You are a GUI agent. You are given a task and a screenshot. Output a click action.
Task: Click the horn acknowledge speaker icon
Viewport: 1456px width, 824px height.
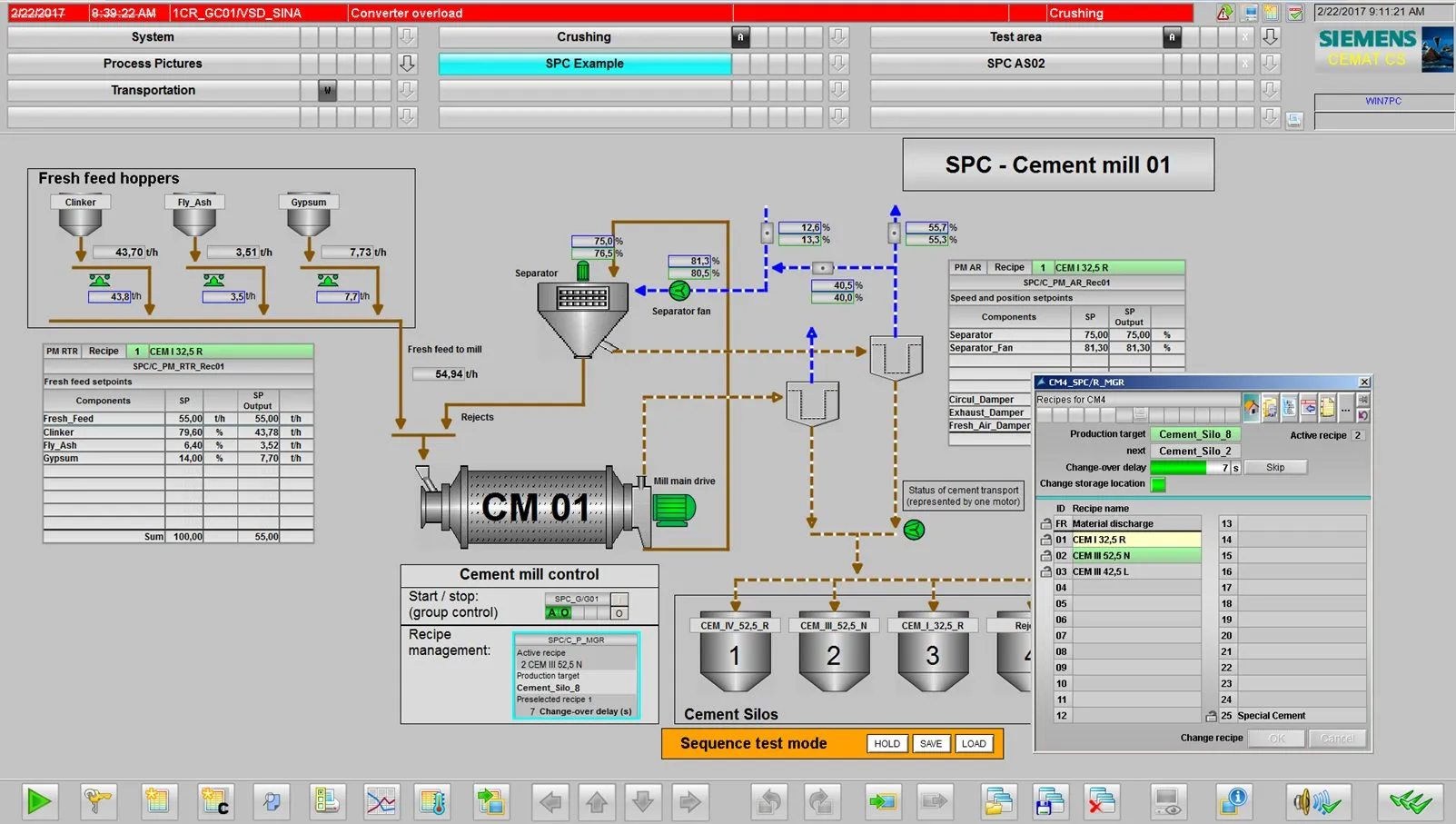click(x=1318, y=801)
